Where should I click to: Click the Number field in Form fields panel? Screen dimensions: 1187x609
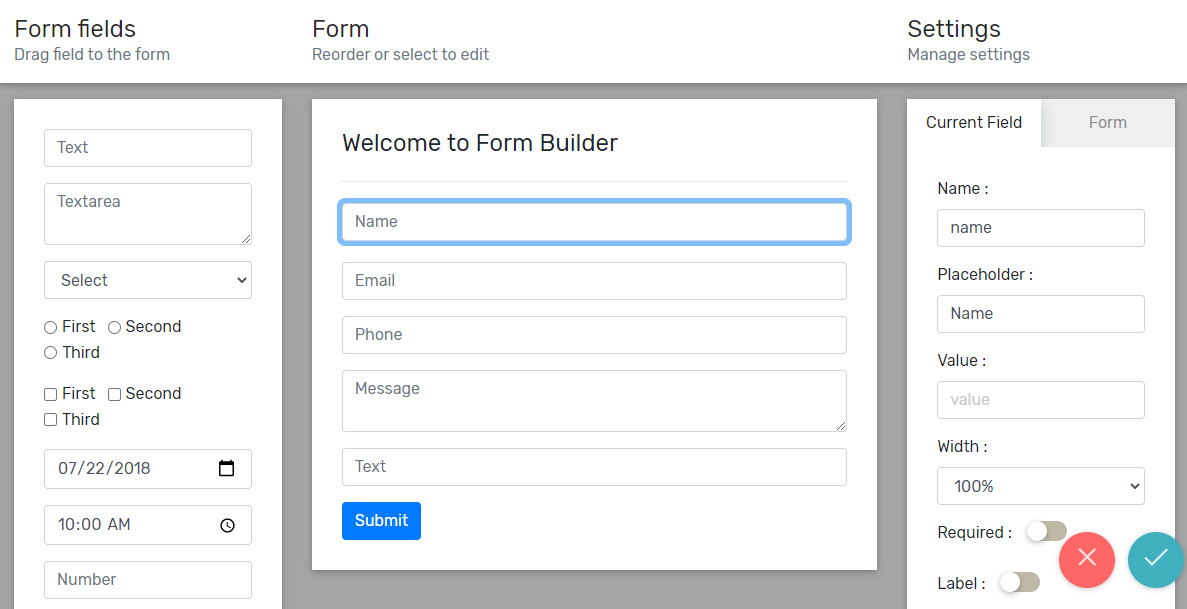pos(147,580)
